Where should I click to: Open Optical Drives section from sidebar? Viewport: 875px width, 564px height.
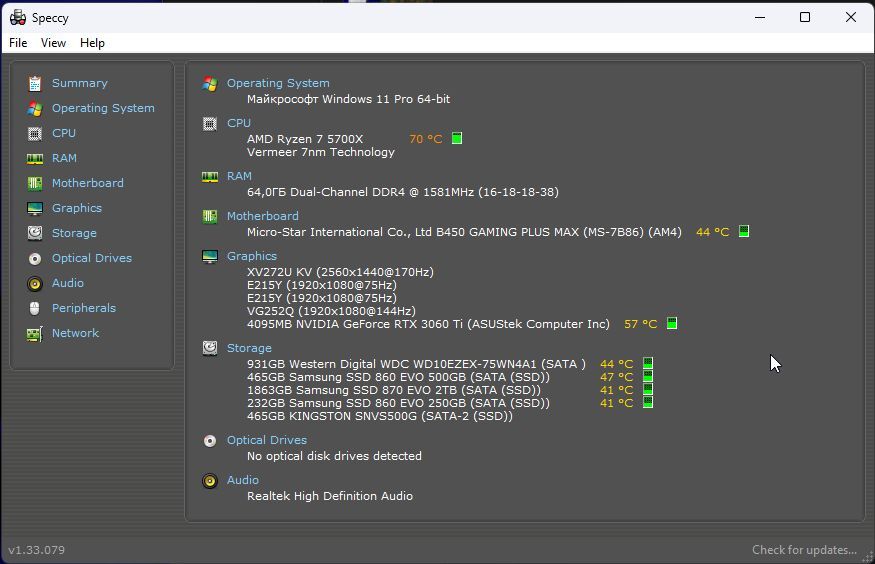pyautogui.click(x=92, y=258)
